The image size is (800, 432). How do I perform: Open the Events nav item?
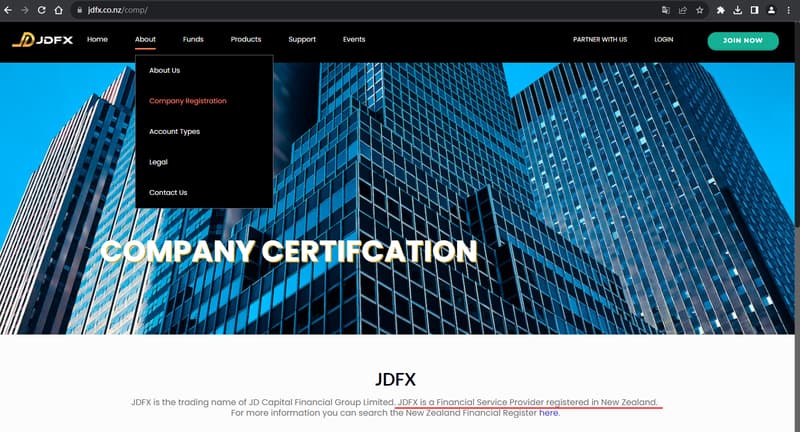pos(354,39)
